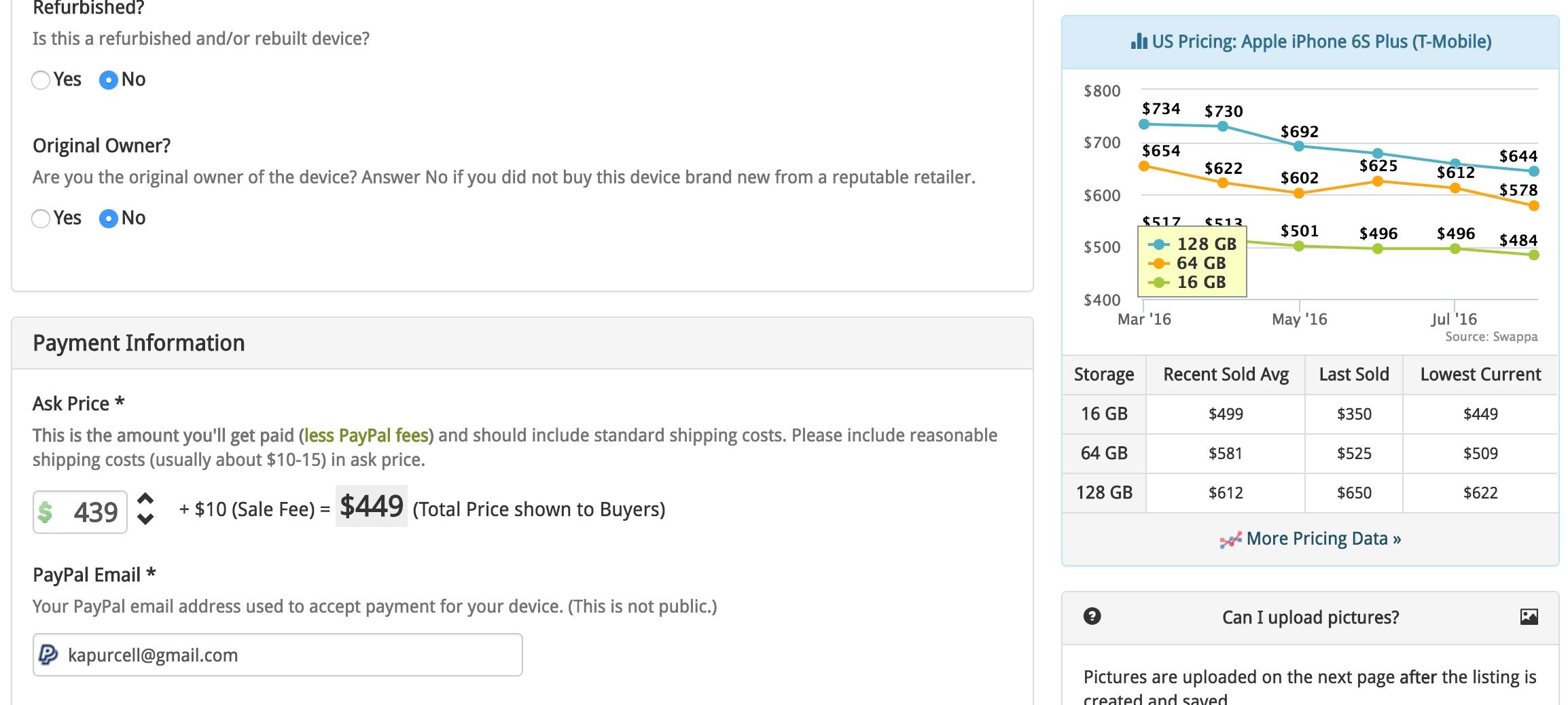Viewport: 1568px width, 705px height.
Task: Select Yes for the Original Owner question
Action: coord(41,219)
